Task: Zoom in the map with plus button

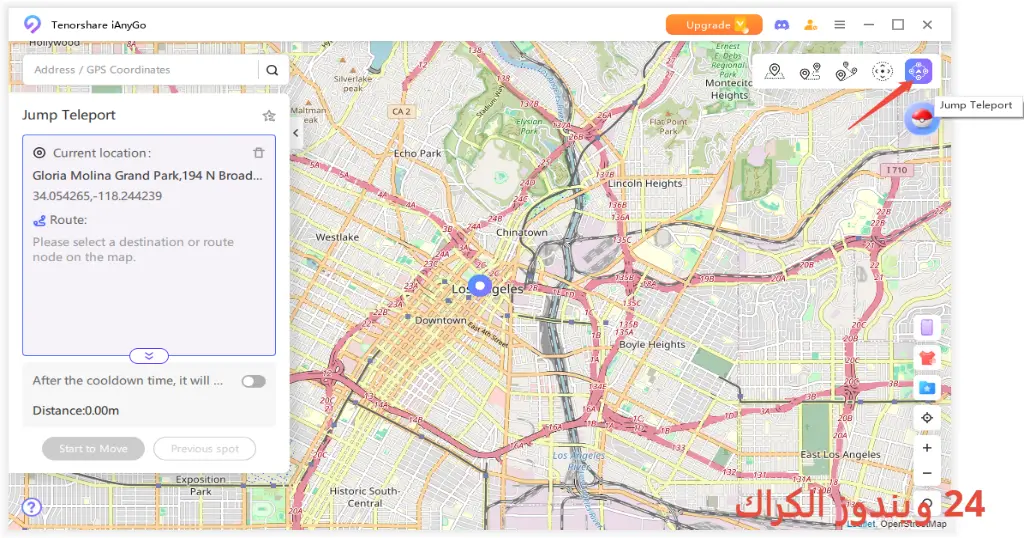Action: tap(927, 448)
